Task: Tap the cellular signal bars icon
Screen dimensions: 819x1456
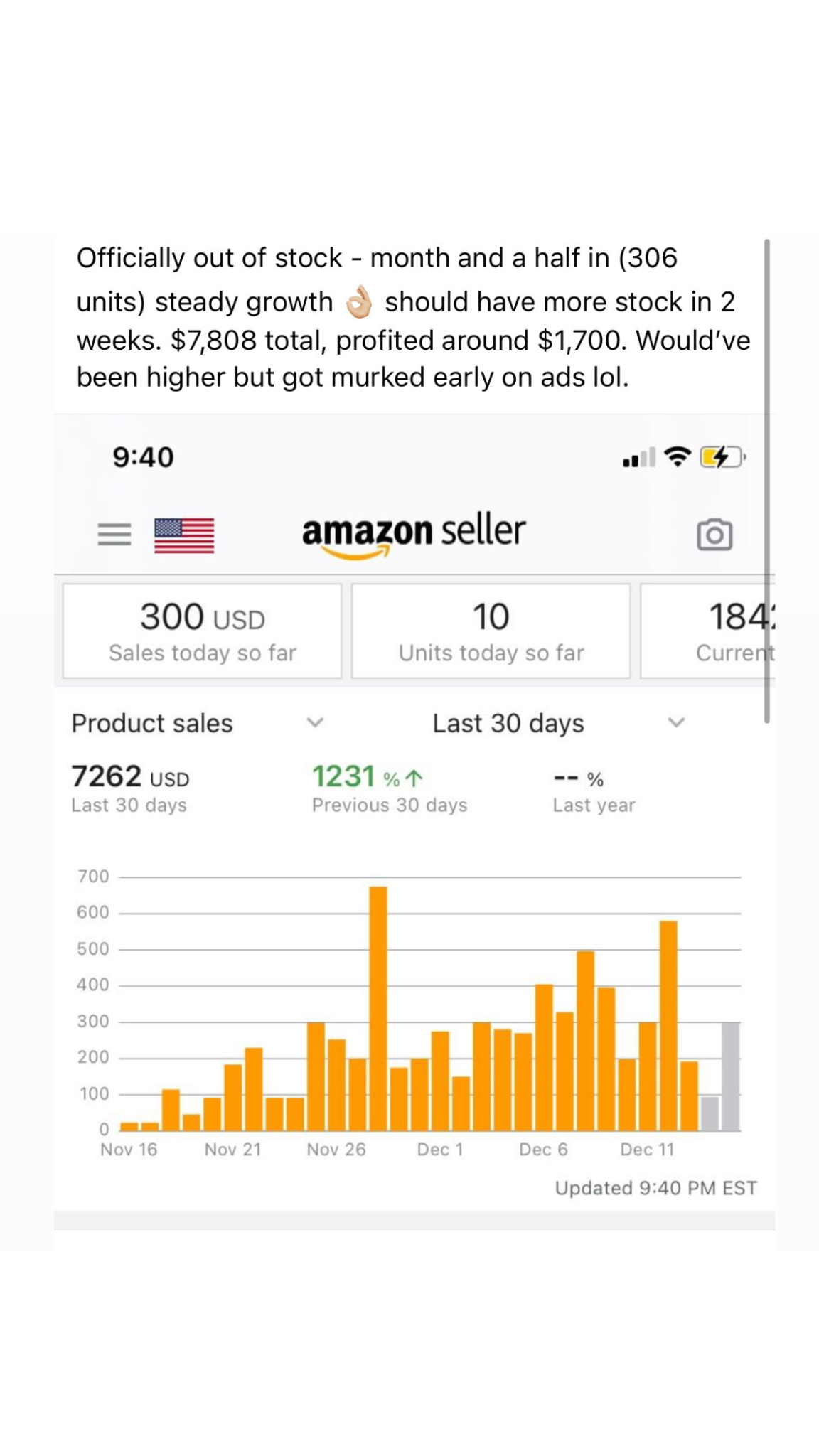Action: pyautogui.click(x=638, y=459)
